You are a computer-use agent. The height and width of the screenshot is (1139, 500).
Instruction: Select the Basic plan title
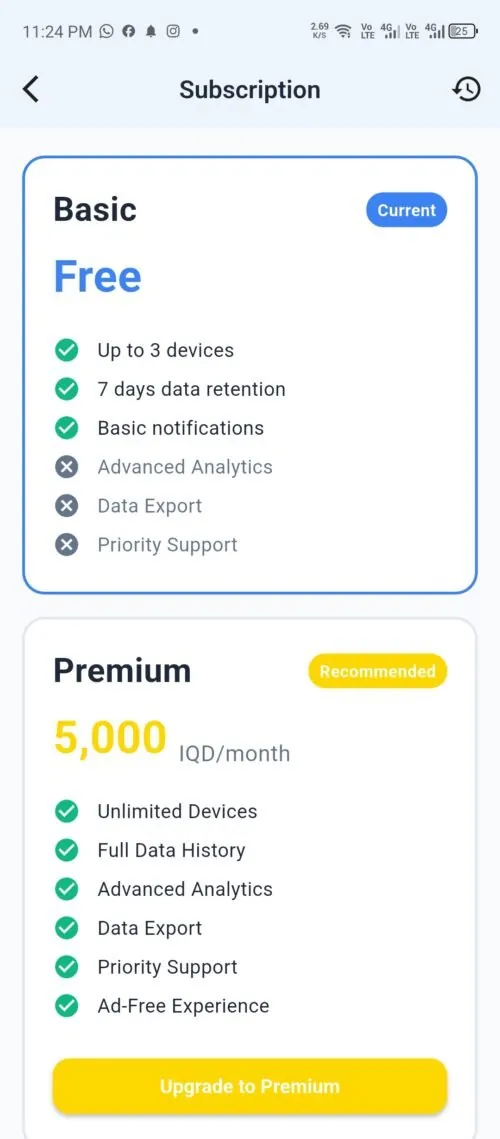[x=95, y=209]
